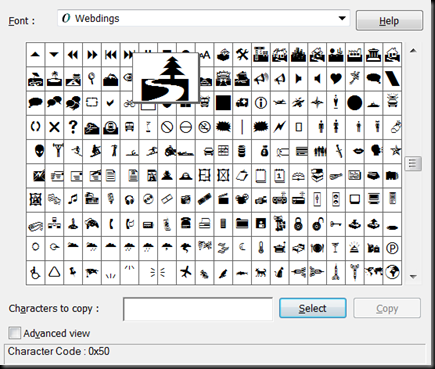This screenshot has height=369, width=435.
Task: Choose the open padlock glyph
Action: point(317,224)
